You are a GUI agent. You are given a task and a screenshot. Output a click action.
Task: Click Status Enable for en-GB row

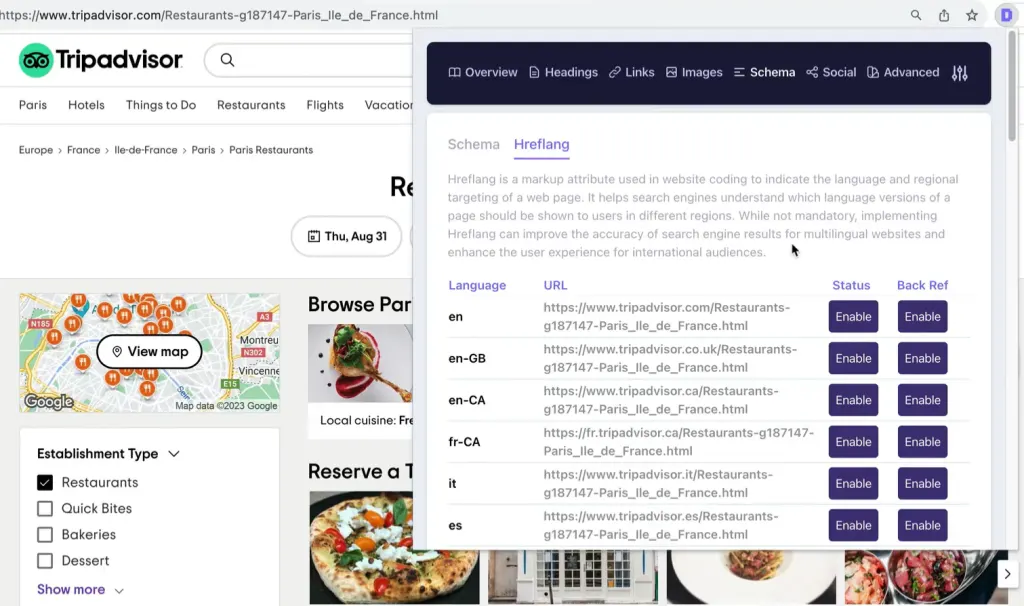click(x=853, y=359)
